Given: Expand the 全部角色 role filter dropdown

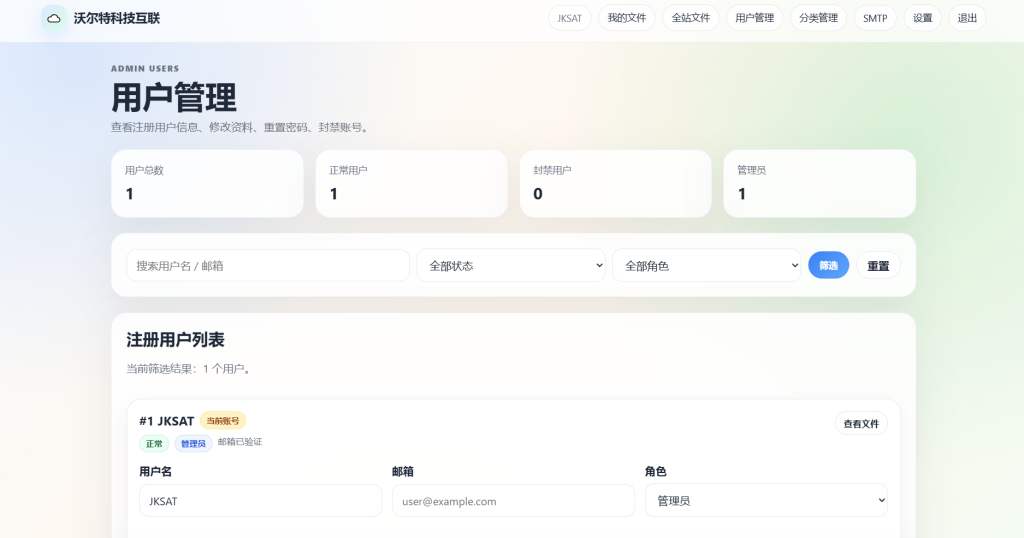Looking at the screenshot, I should click(x=707, y=266).
